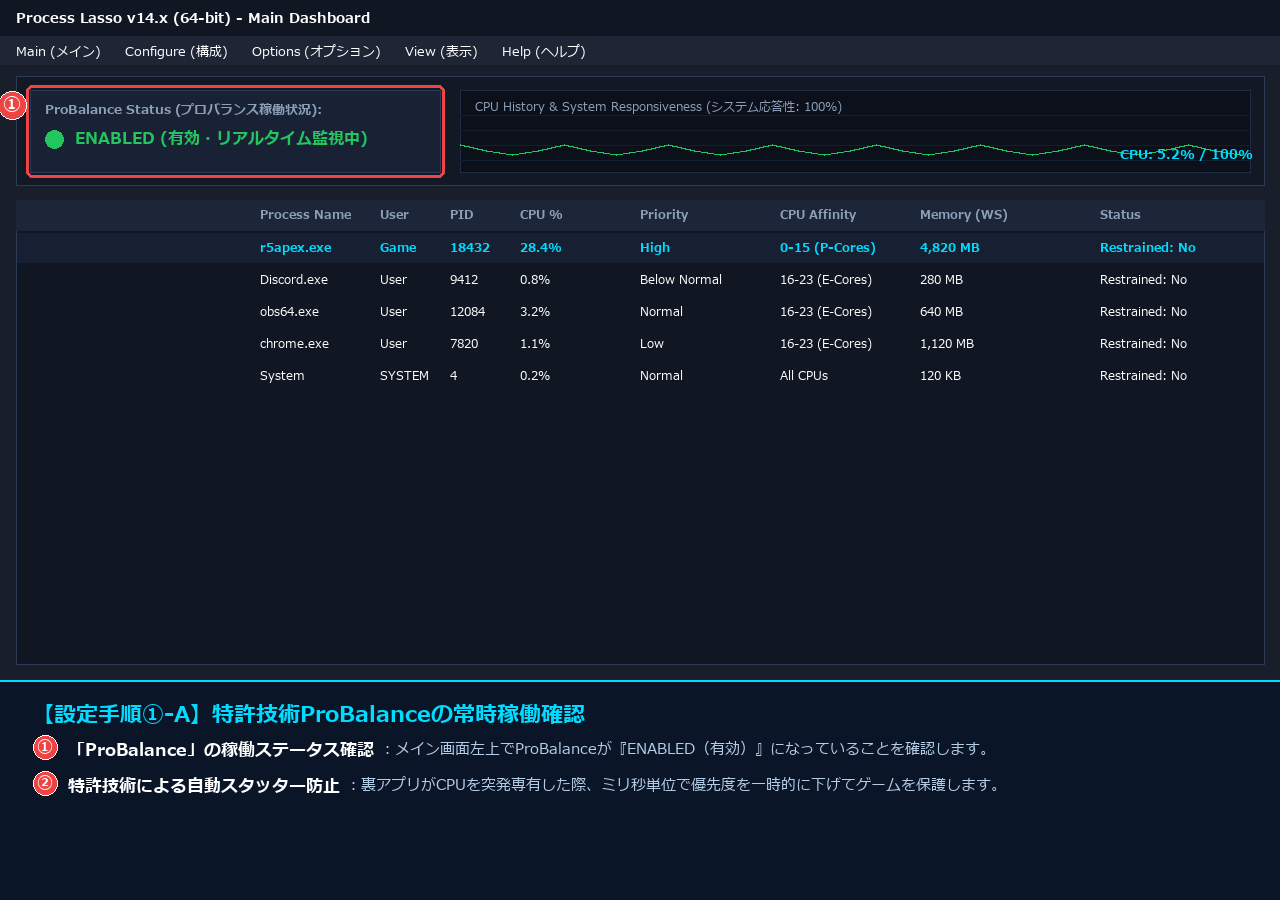Viewport: 1280px width, 900px height.
Task: Click the 28.4% CPU value
Action: click(541, 248)
